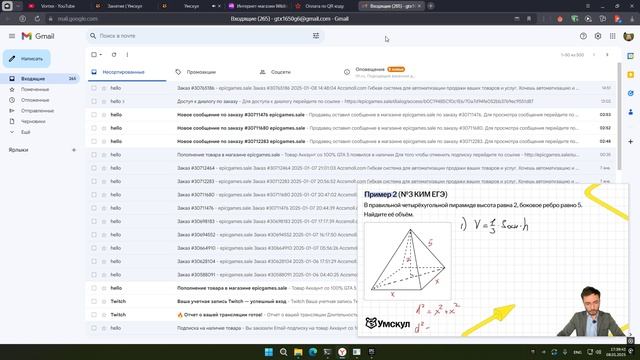The width and height of the screenshot is (640, 360).
Task: Open the Twitch Отчет о вашей трансляции email
Action: 222,315
